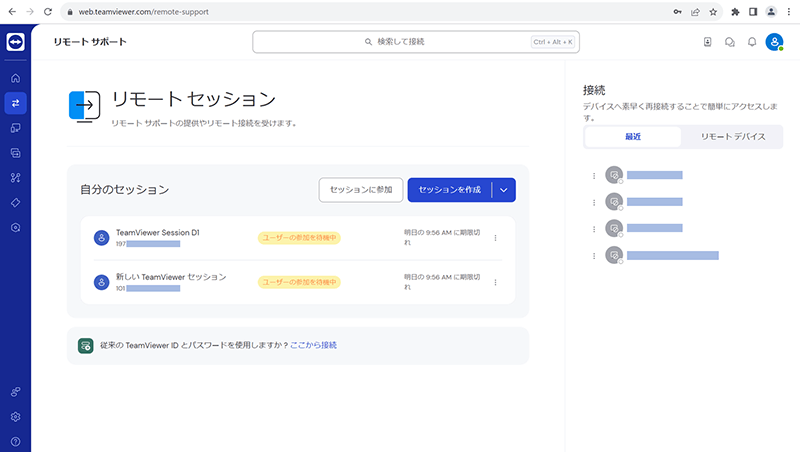Click the waiting status badge for 新しい TeamViewer セッション

[x=299, y=282]
